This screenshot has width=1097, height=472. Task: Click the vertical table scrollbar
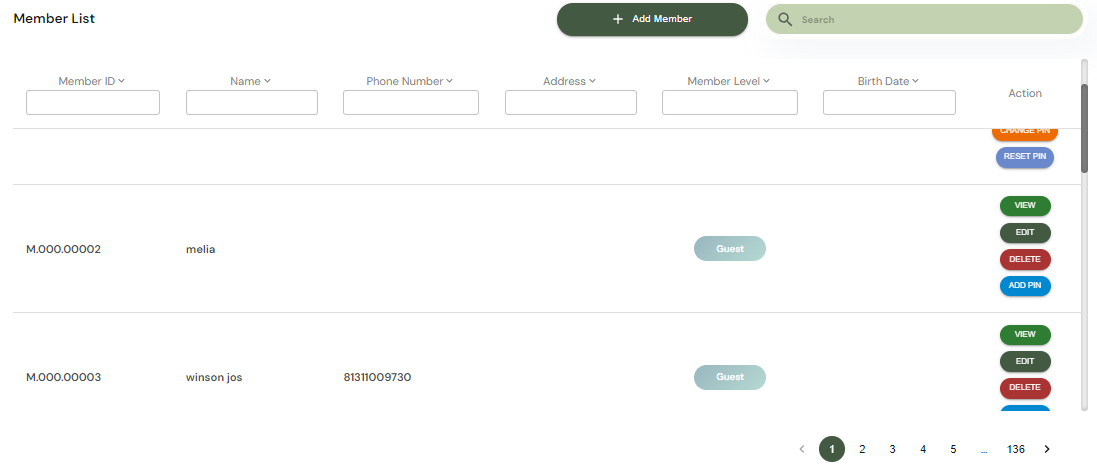click(x=1084, y=130)
